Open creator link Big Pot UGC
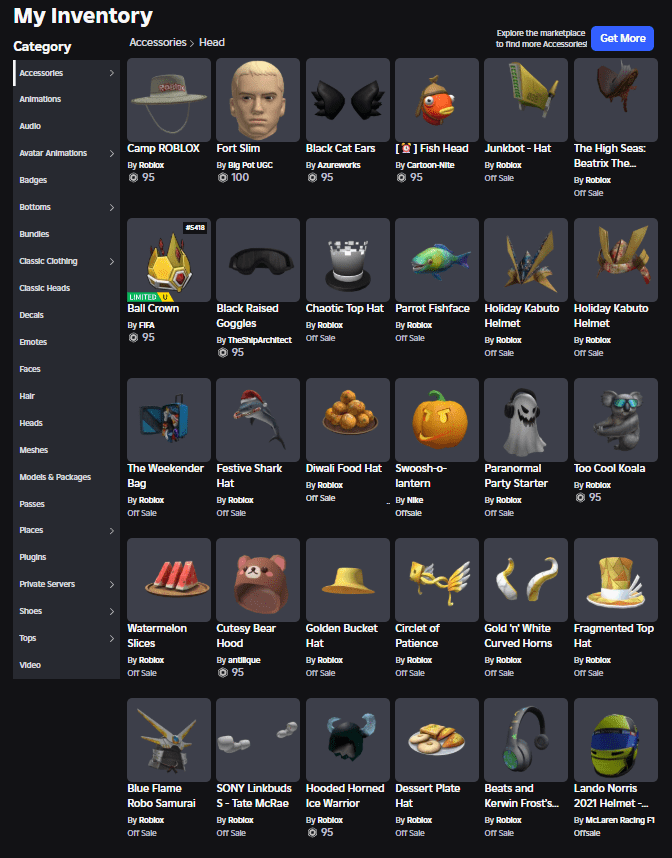 tap(251, 165)
